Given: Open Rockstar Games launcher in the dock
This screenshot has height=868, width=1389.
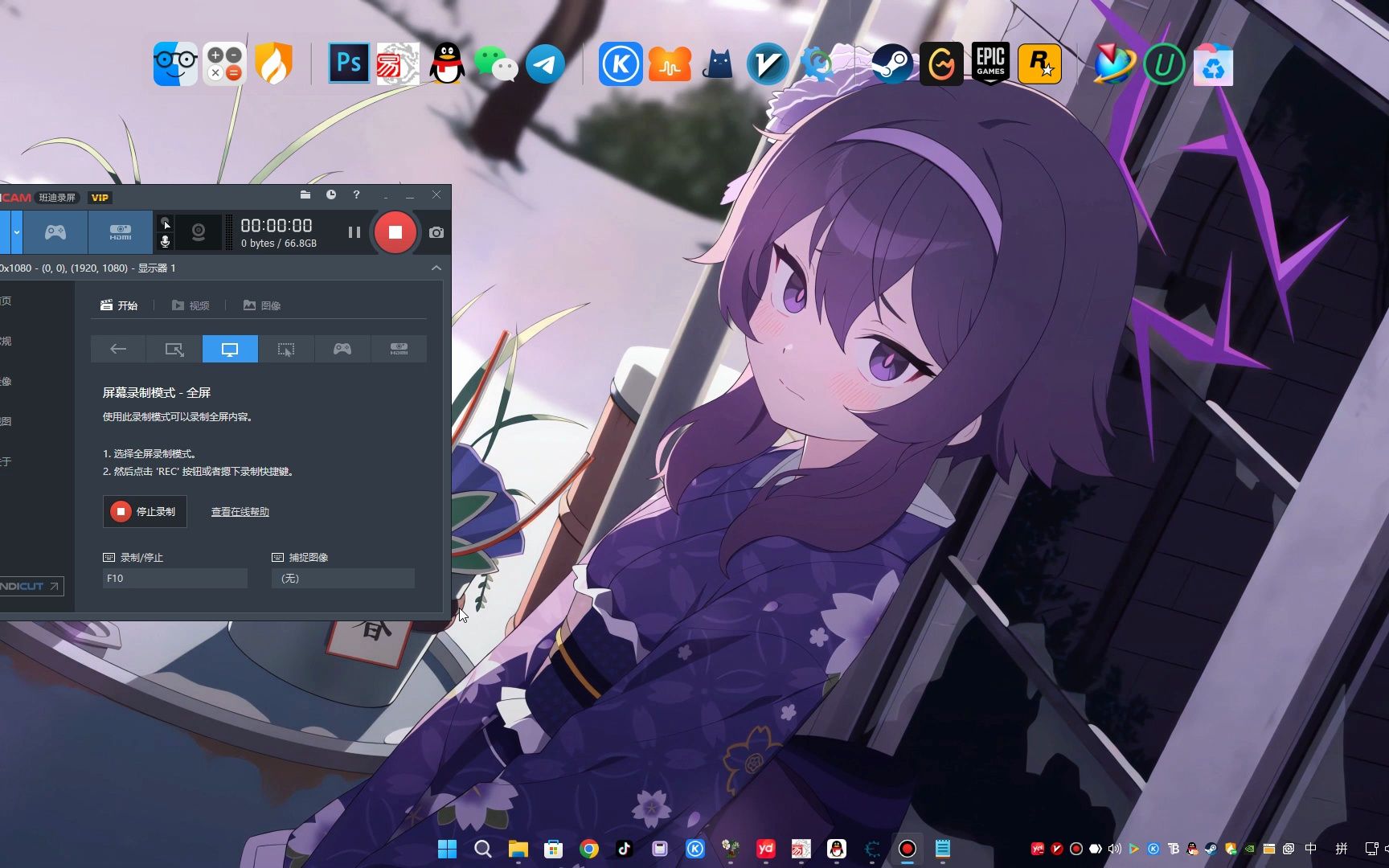Looking at the screenshot, I should [x=1039, y=63].
